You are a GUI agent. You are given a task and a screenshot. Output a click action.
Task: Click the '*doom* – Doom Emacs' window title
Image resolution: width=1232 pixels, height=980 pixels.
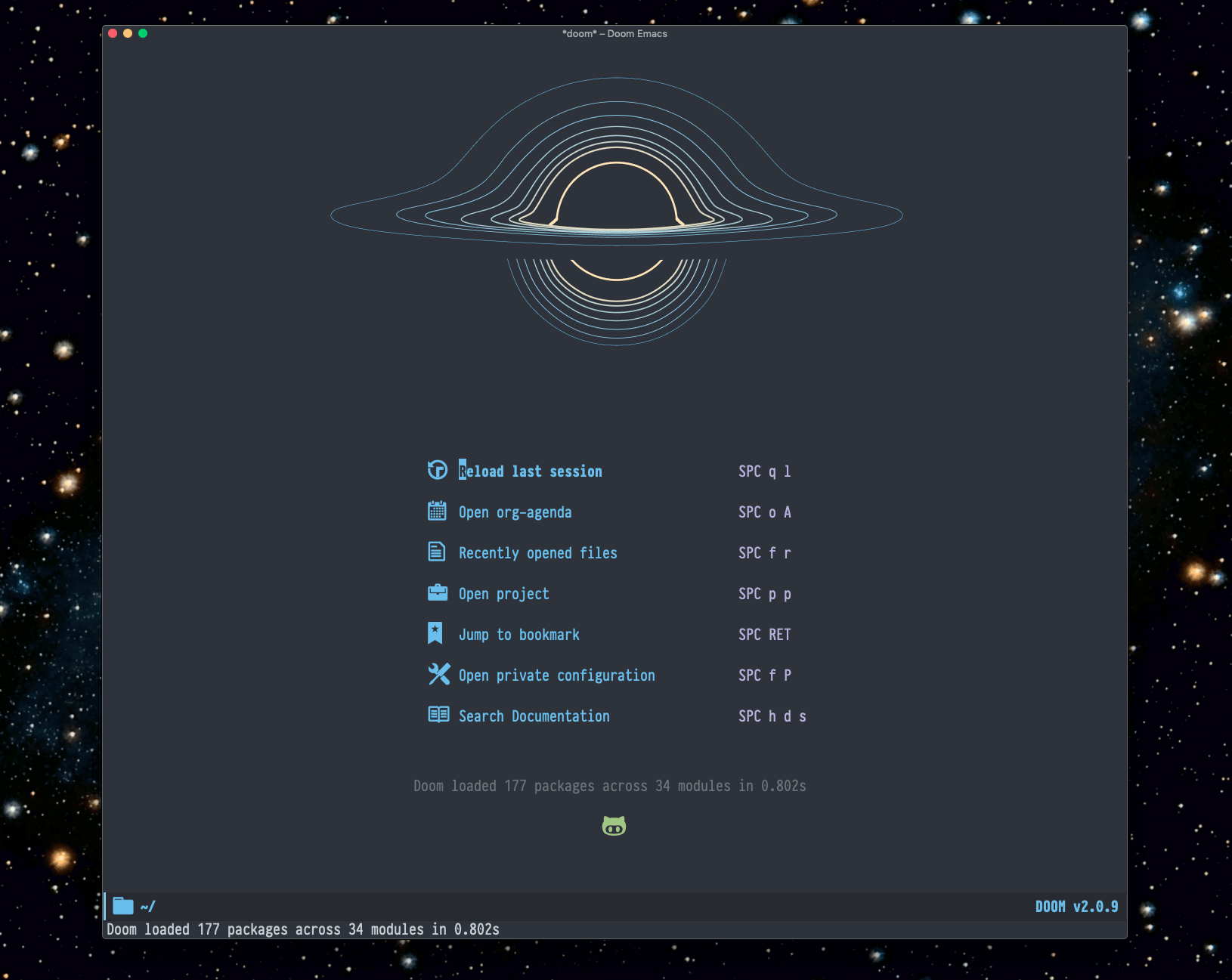(x=614, y=33)
